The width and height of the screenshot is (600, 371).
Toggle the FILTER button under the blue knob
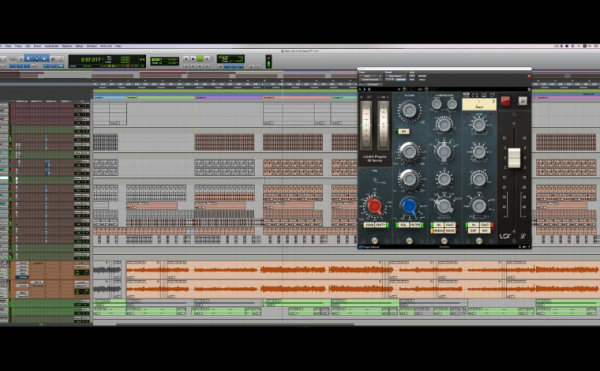(x=415, y=225)
